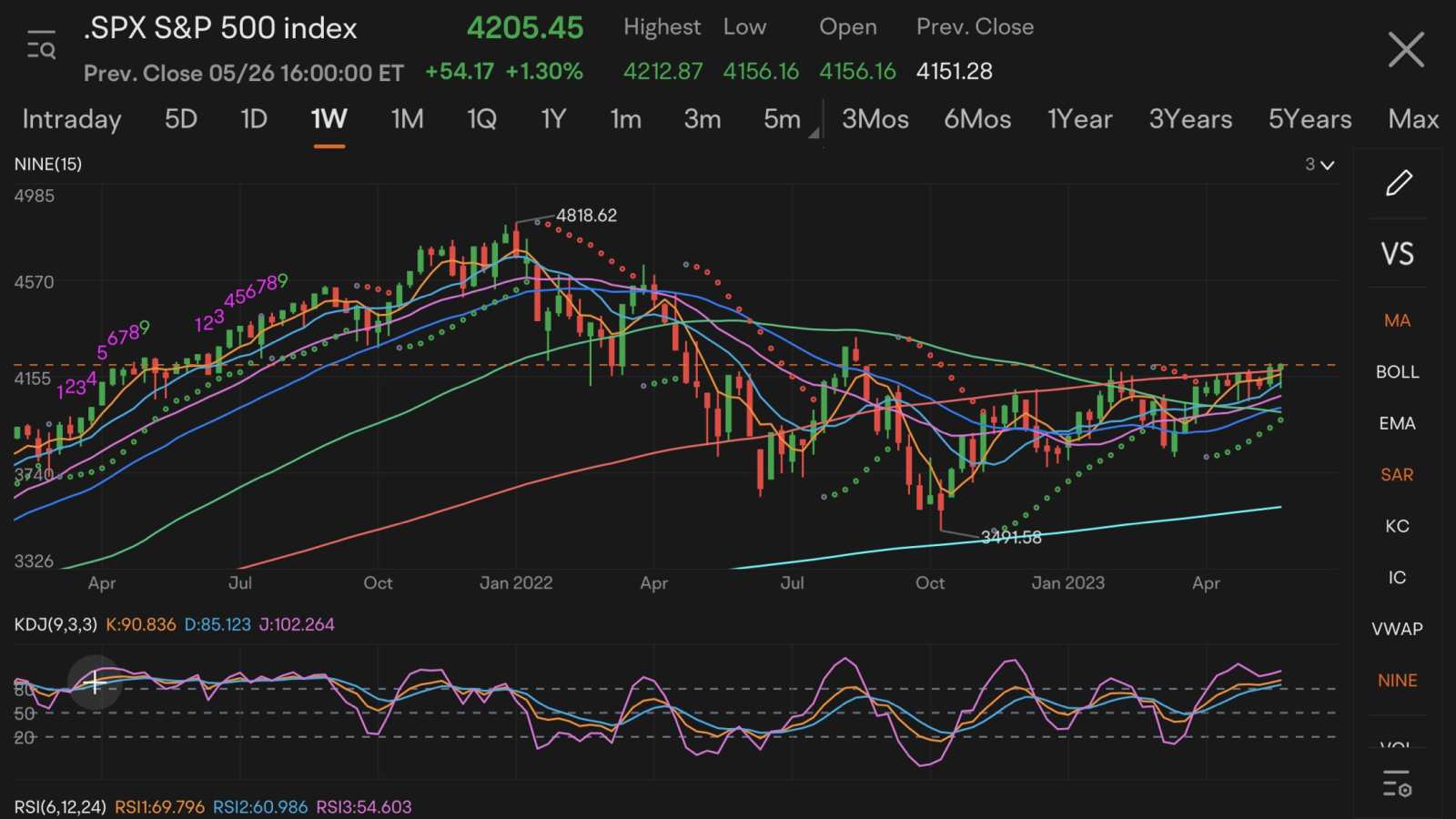Select the 1M candle interval
Viewport: 1456px width, 819px height.
pyautogui.click(x=407, y=119)
